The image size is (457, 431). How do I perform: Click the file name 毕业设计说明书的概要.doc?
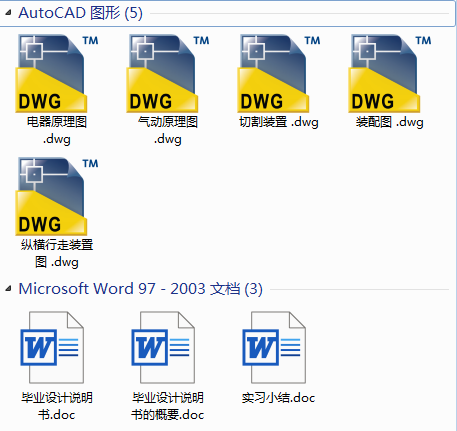168,406
